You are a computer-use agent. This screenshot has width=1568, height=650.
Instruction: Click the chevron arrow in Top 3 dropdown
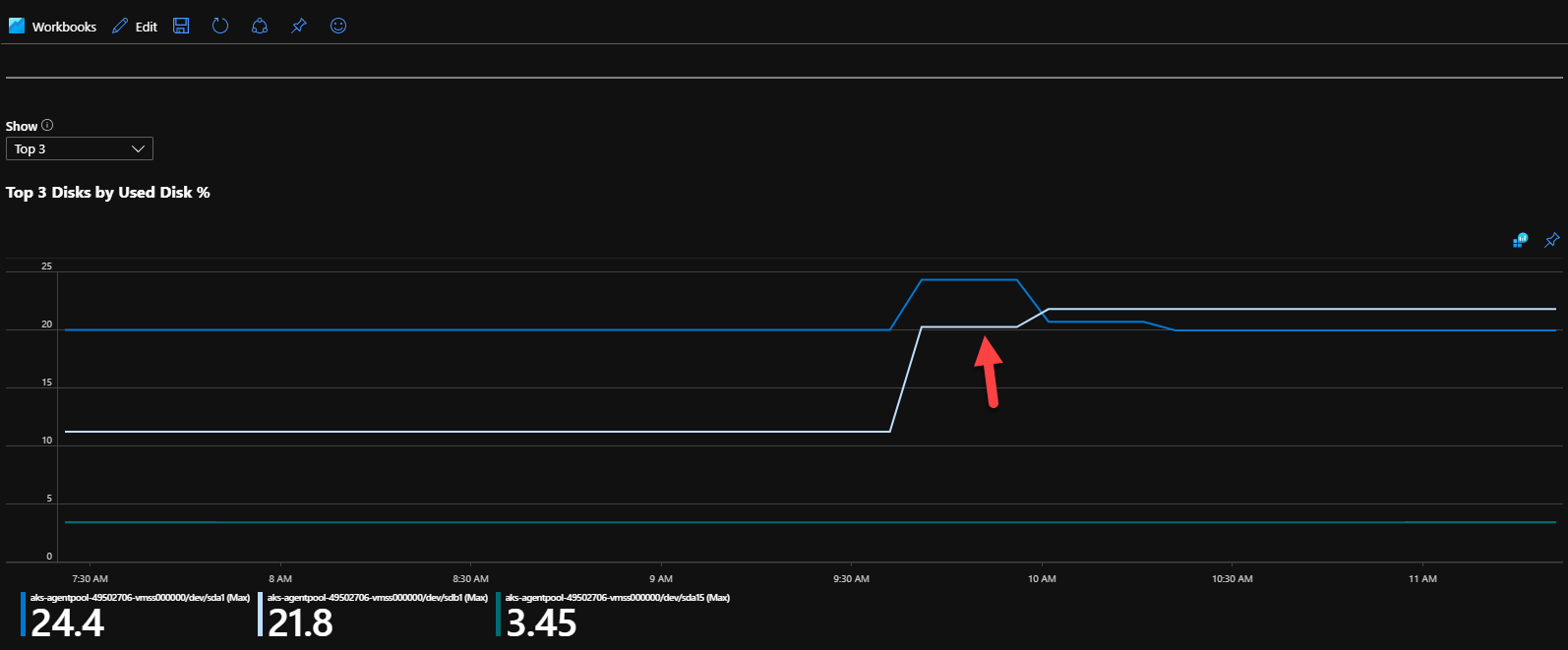click(139, 148)
